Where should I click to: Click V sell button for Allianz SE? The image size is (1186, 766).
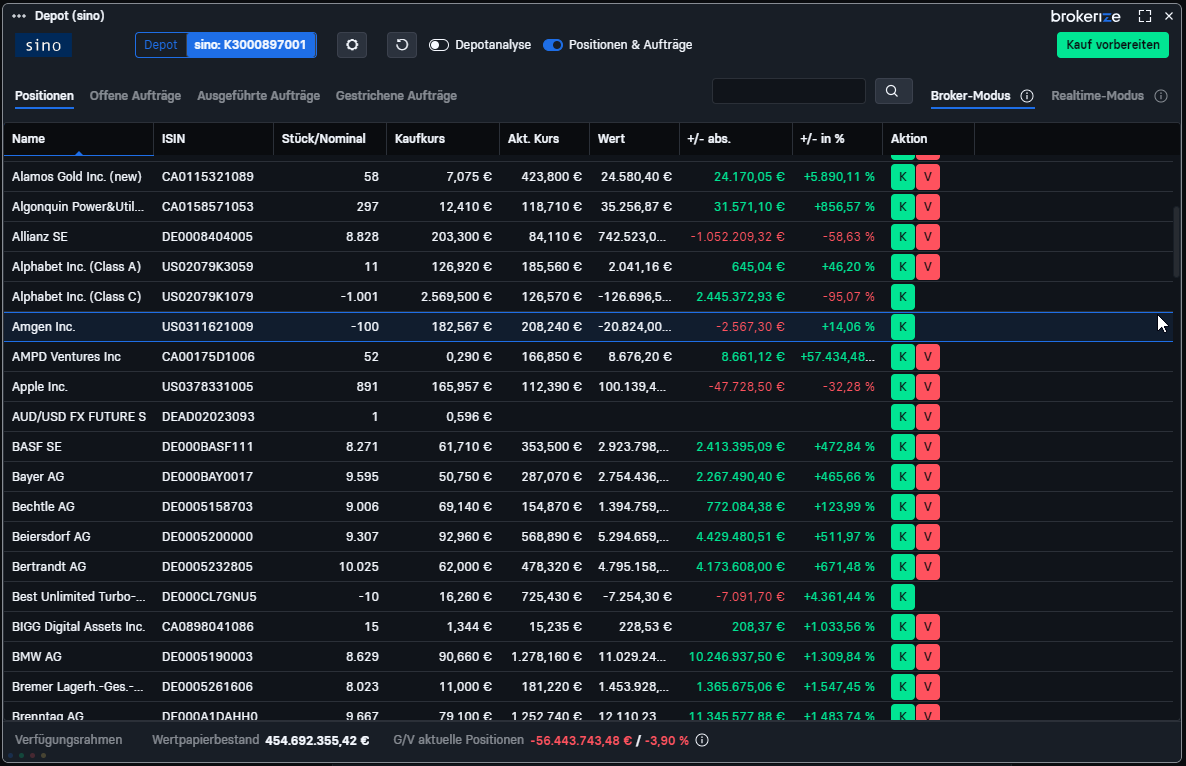(927, 237)
